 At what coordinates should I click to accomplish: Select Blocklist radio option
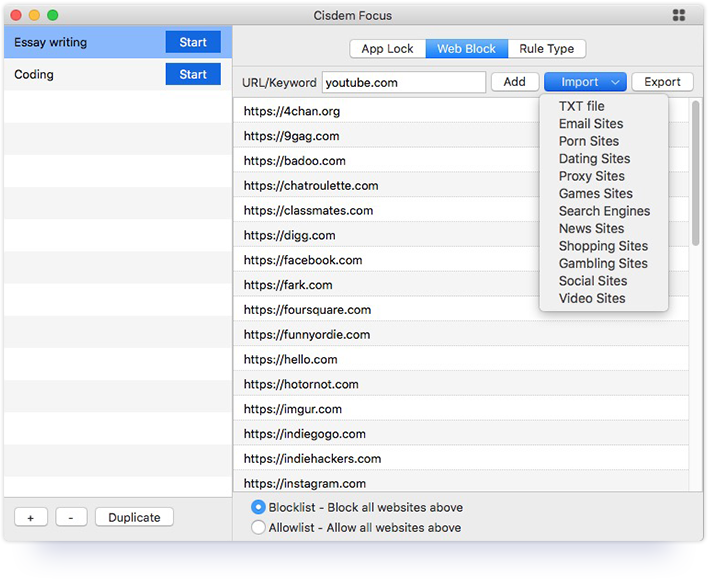(x=258, y=507)
